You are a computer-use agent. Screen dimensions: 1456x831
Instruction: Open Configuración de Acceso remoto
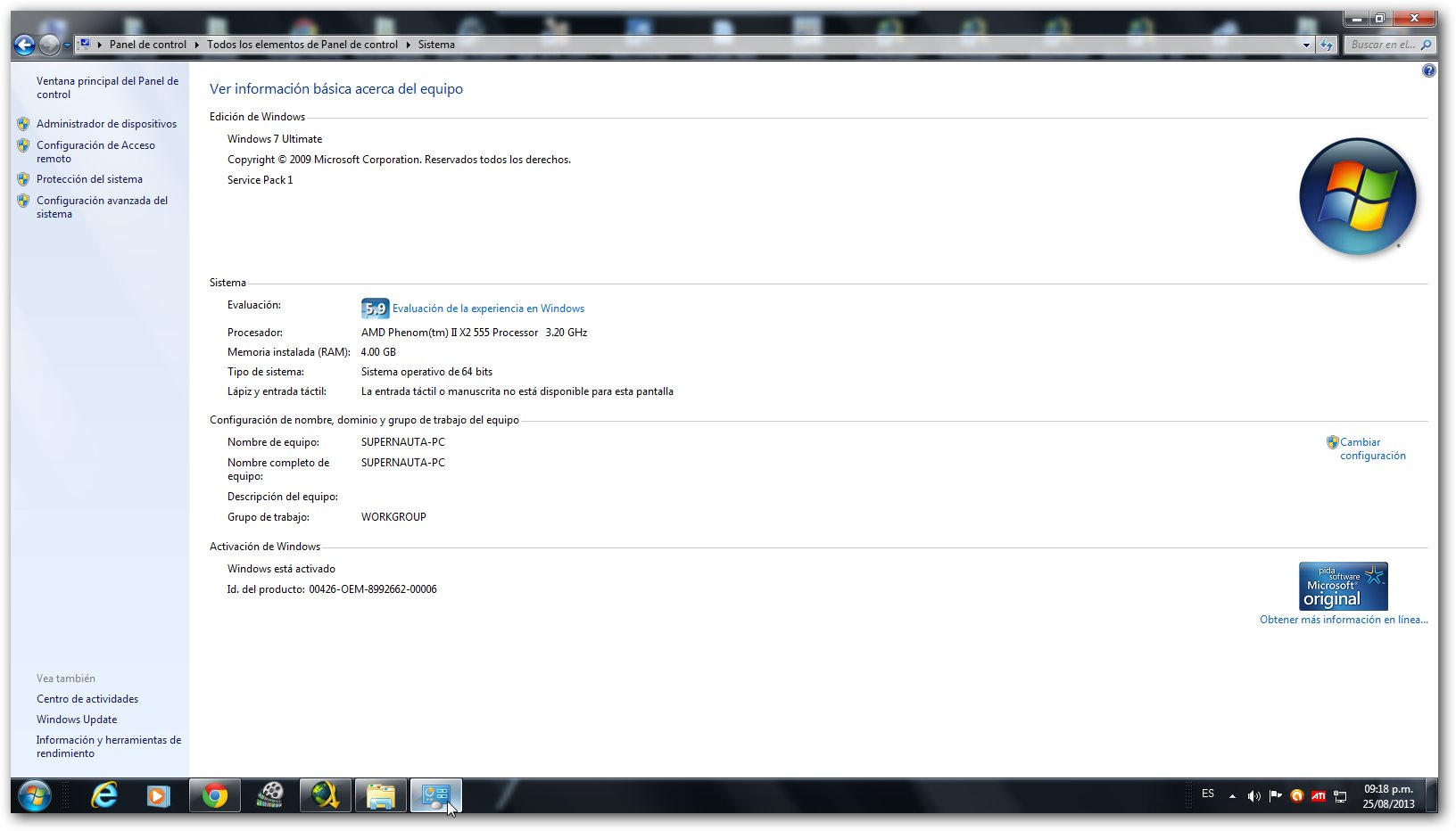(95, 152)
